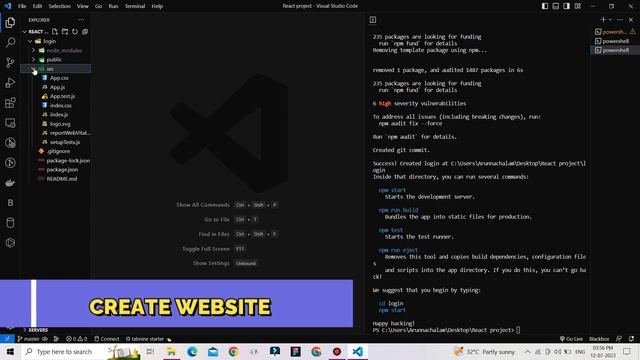Toggle secondary side bar layout button

(567, 6)
